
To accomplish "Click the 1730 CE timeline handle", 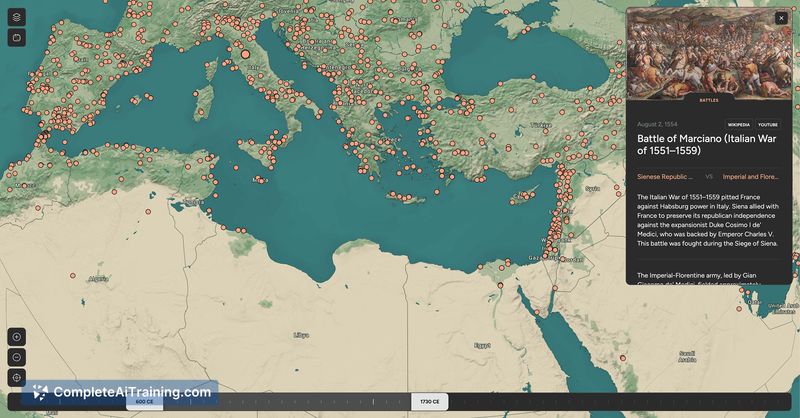I will click(x=431, y=401).
